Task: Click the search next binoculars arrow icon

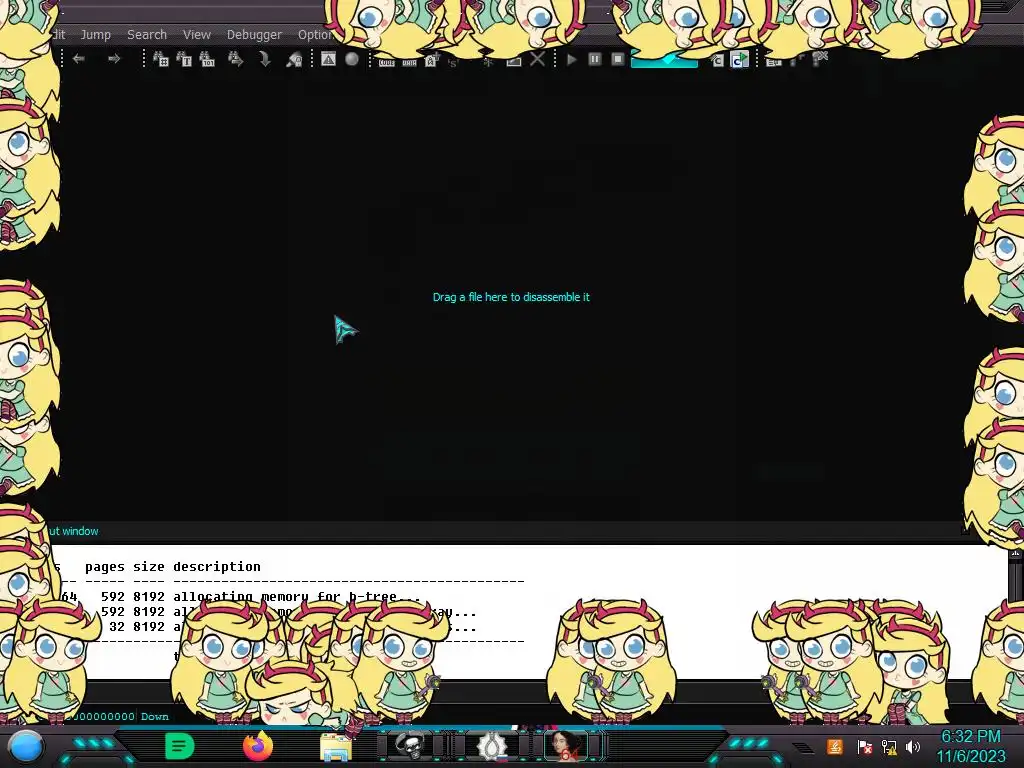Action: coord(235,59)
